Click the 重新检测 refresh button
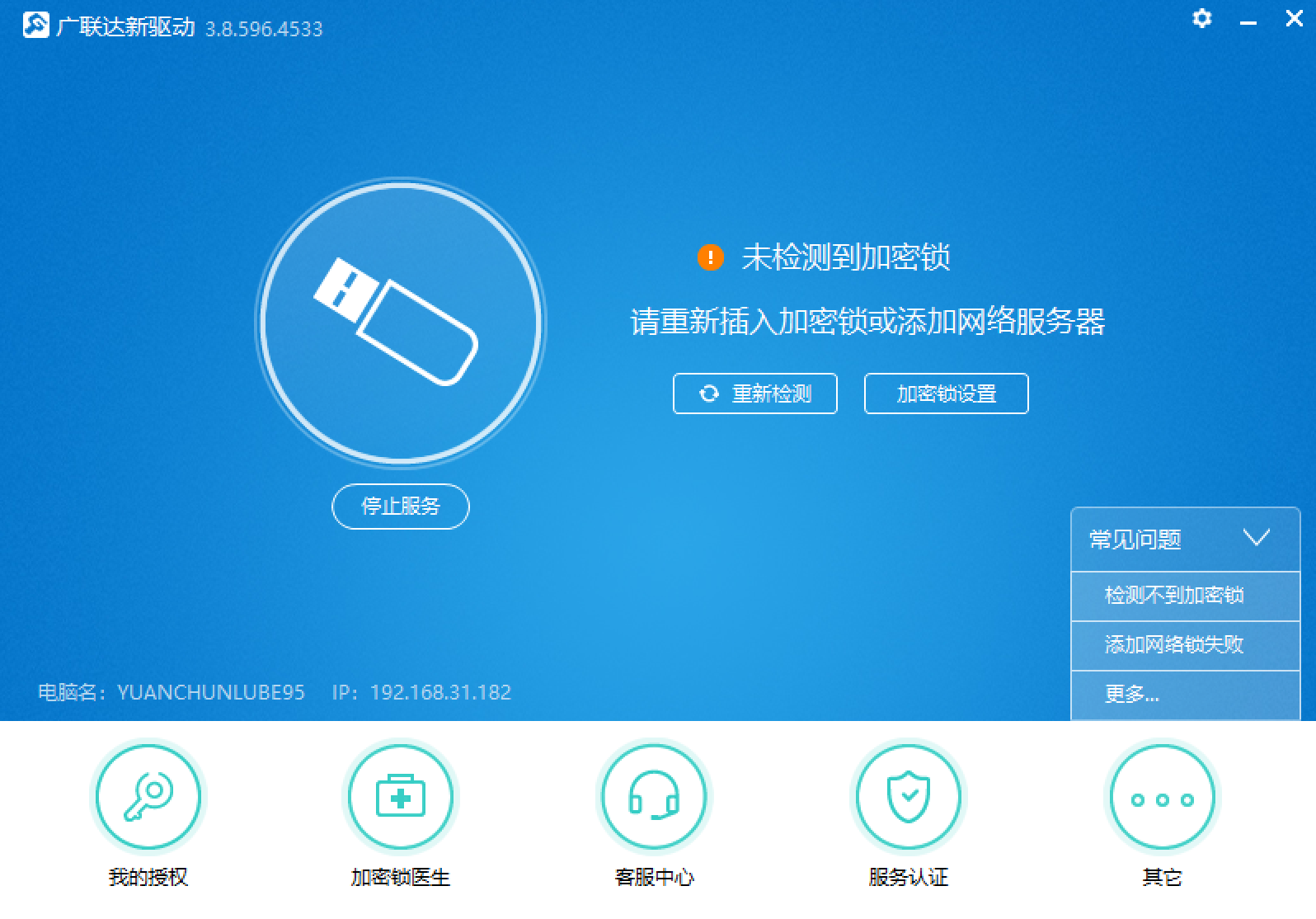This screenshot has width=1316, height=919. [755, 394]
